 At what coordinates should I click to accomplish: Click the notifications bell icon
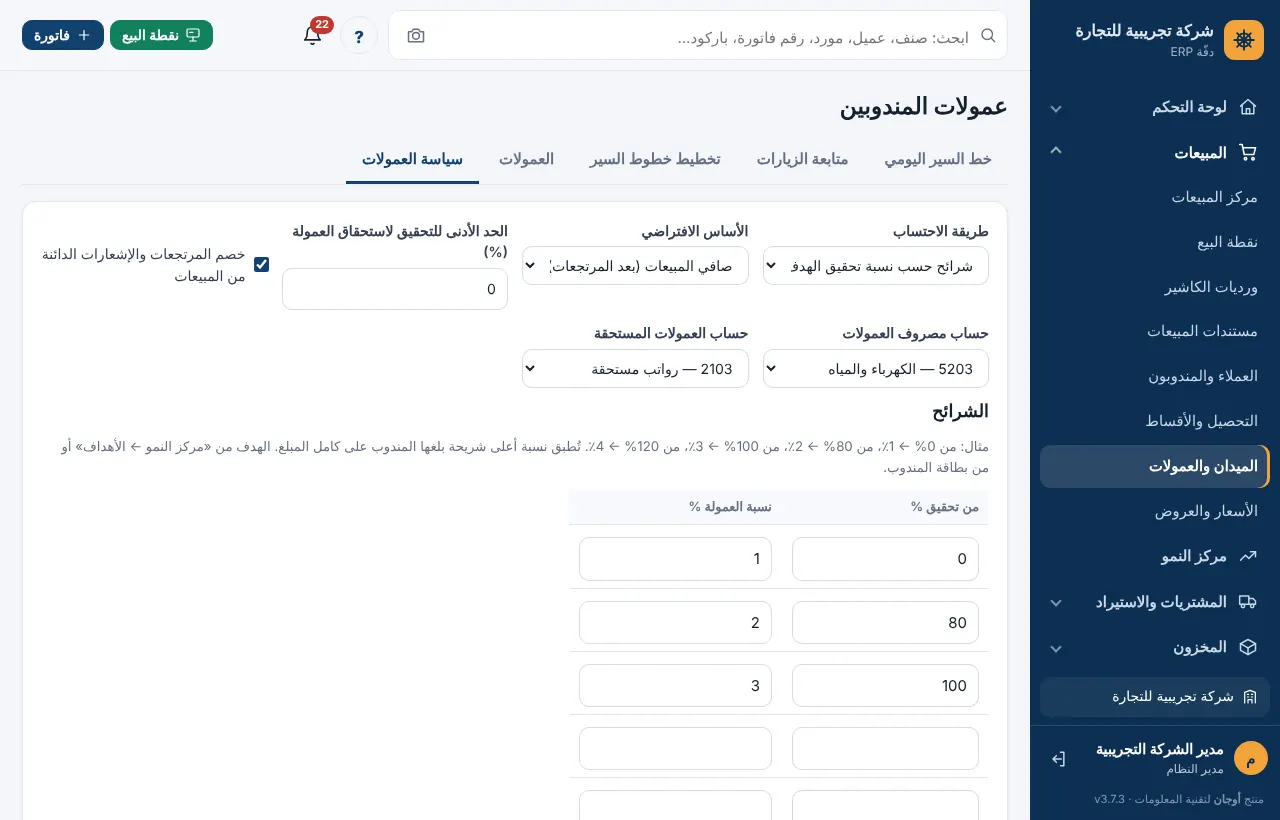click(313, 35)
